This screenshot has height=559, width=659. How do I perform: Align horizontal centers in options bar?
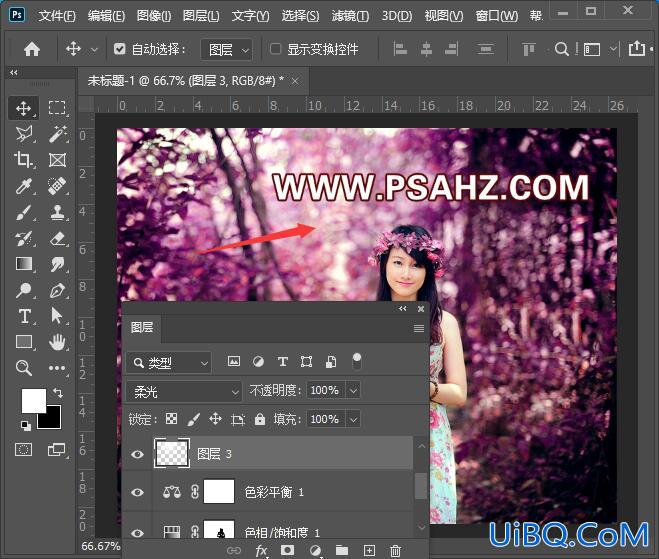tap(426, 49)
